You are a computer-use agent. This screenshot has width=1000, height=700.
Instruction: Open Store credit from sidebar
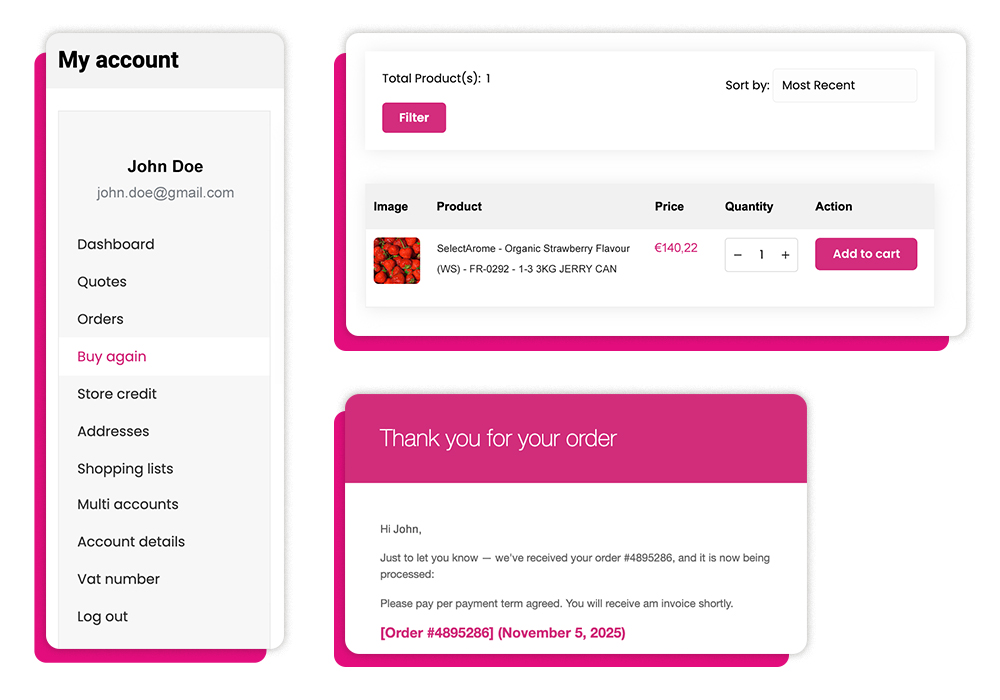(117, 394)
